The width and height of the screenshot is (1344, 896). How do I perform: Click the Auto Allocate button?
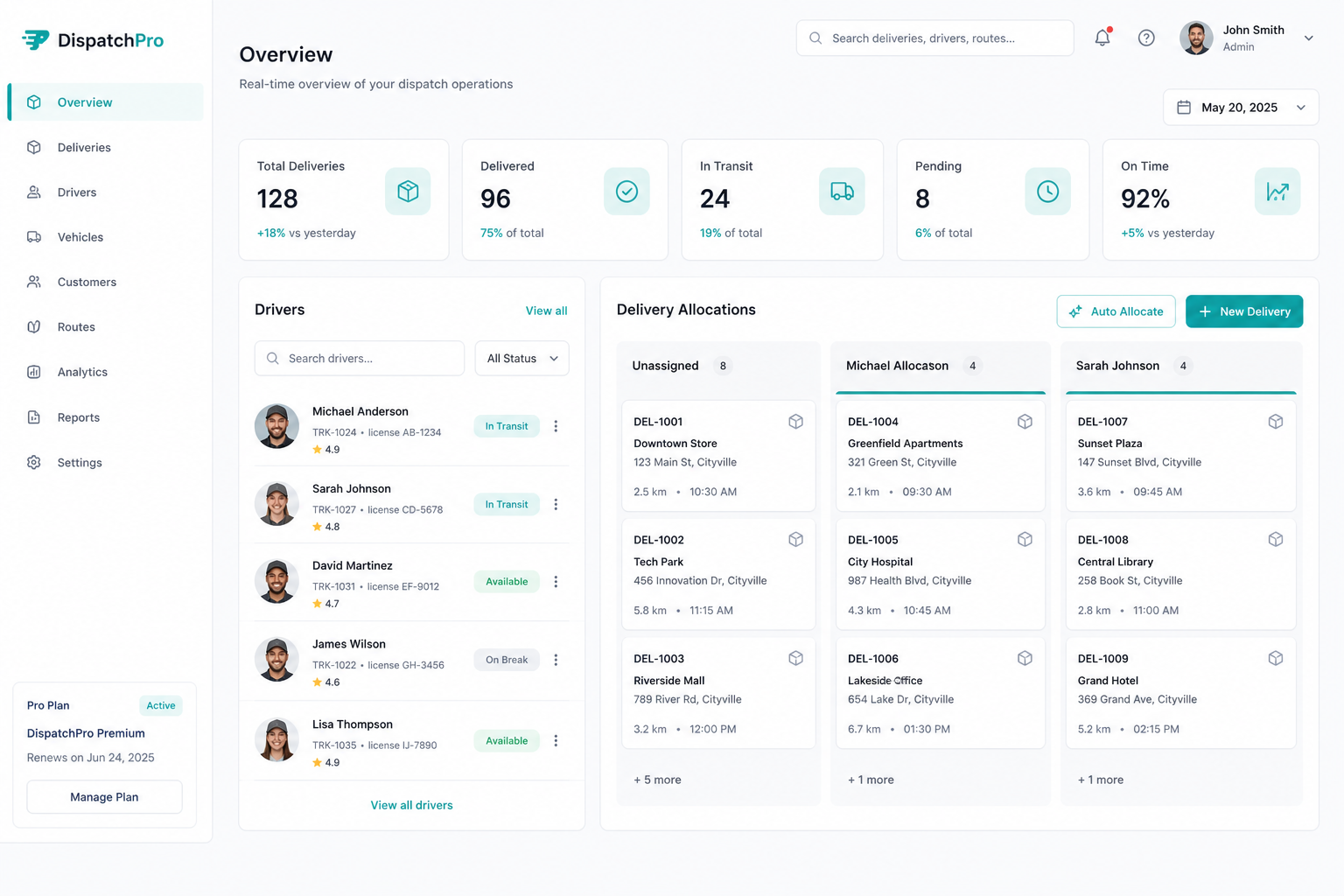tap(1116, 311)
